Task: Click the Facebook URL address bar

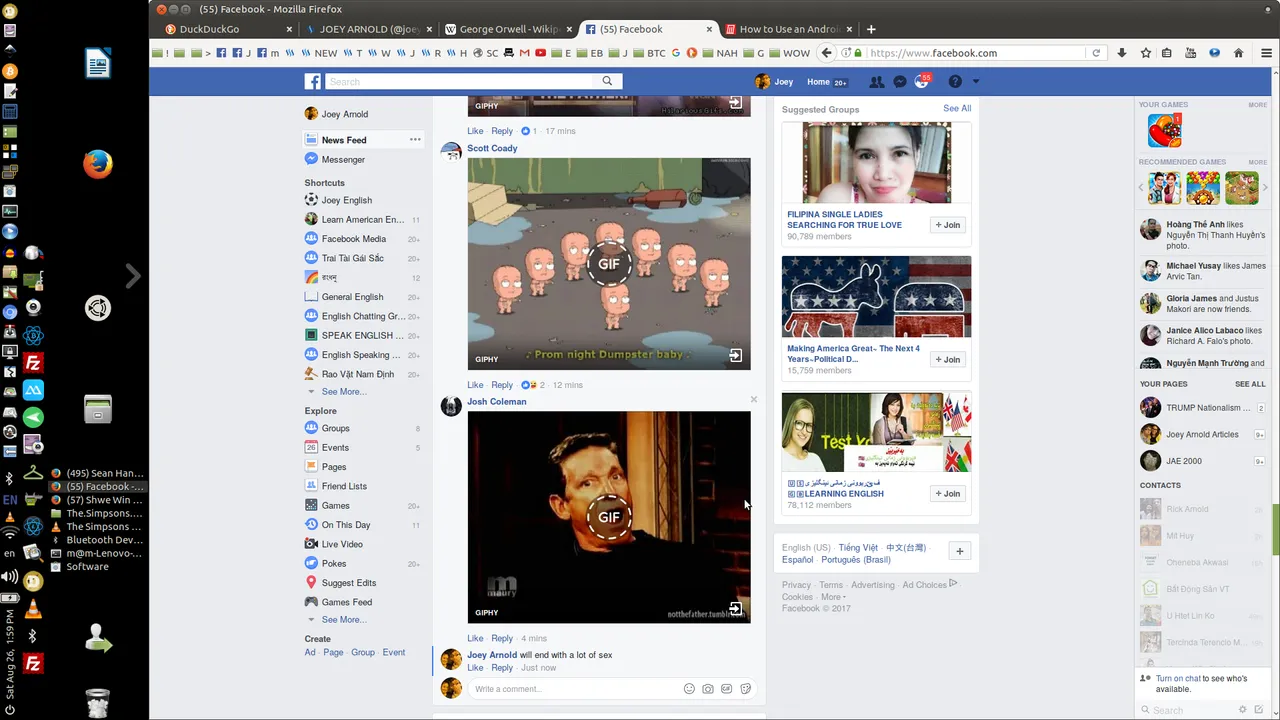Action: coord(975,53)
